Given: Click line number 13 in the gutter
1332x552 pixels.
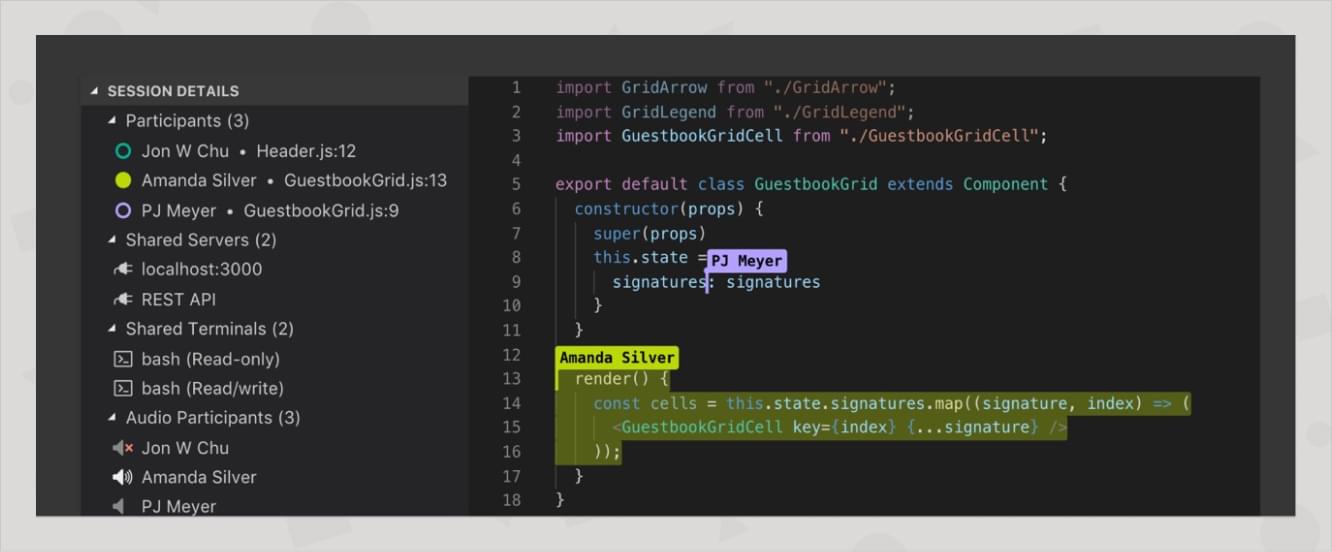Looking at the screenshot, I should click(511, 379).
